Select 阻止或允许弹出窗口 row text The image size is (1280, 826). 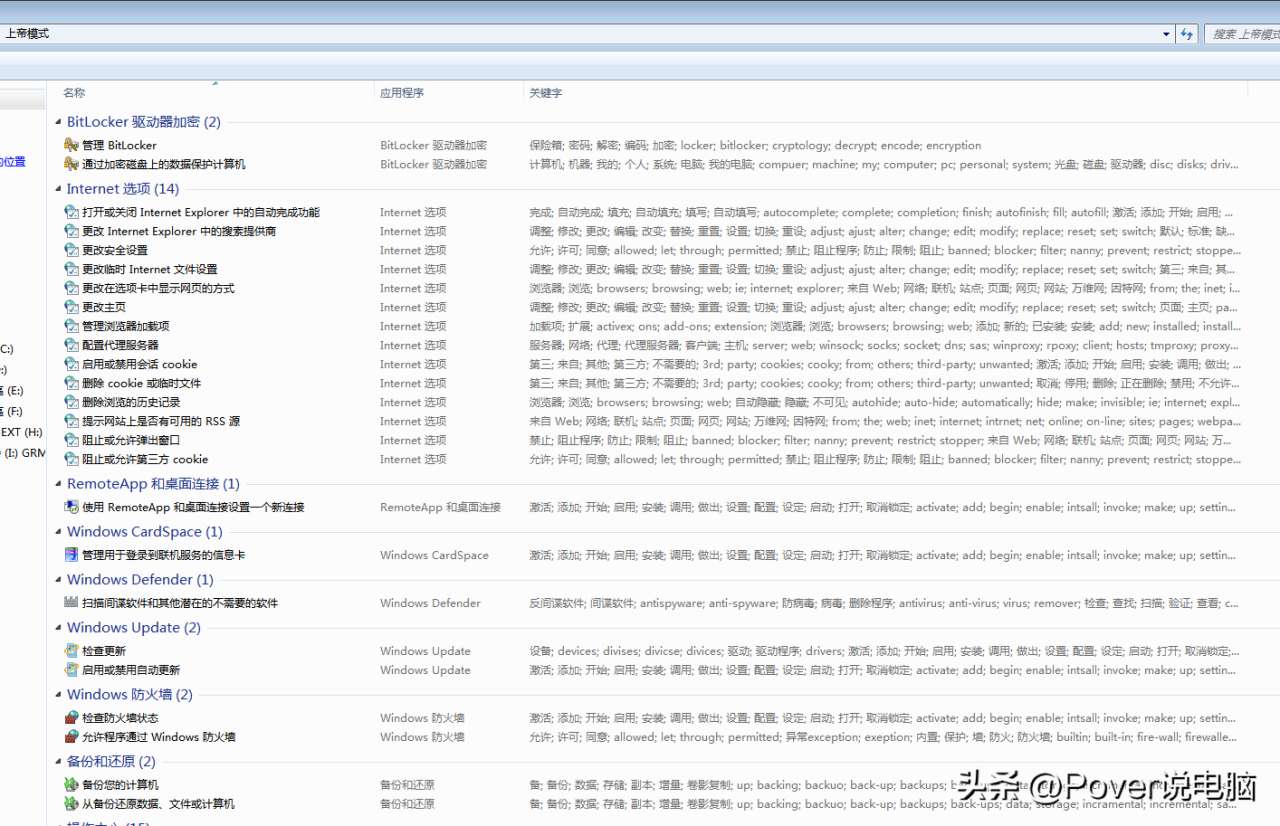point(131,440)
